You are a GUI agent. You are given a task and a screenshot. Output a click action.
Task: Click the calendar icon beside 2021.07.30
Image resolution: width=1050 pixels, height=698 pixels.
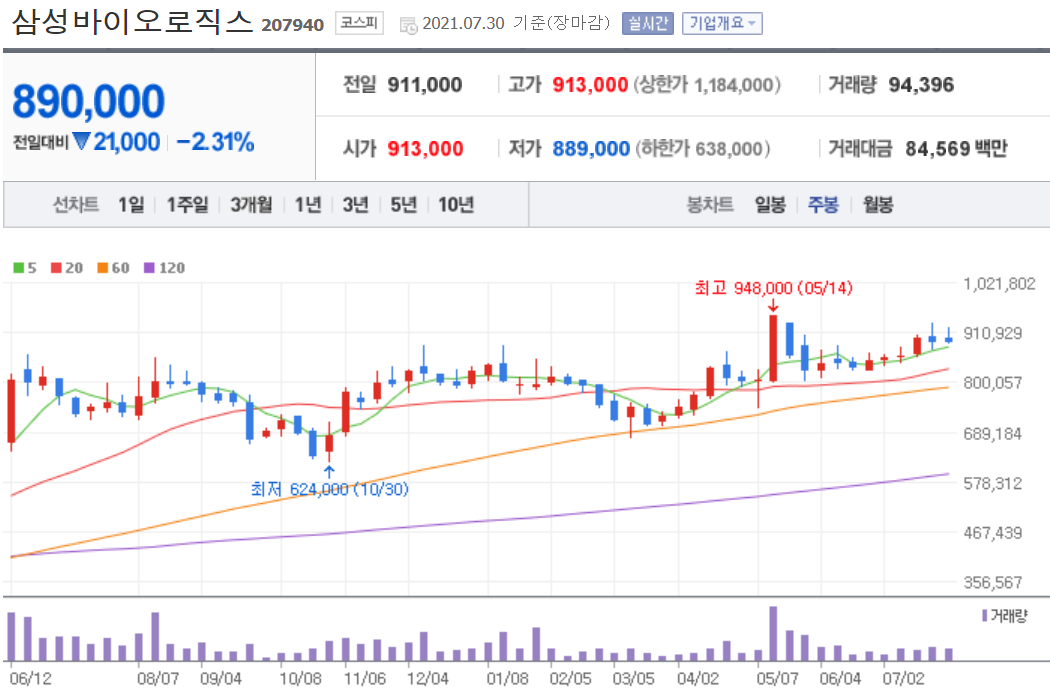(408, 25)
